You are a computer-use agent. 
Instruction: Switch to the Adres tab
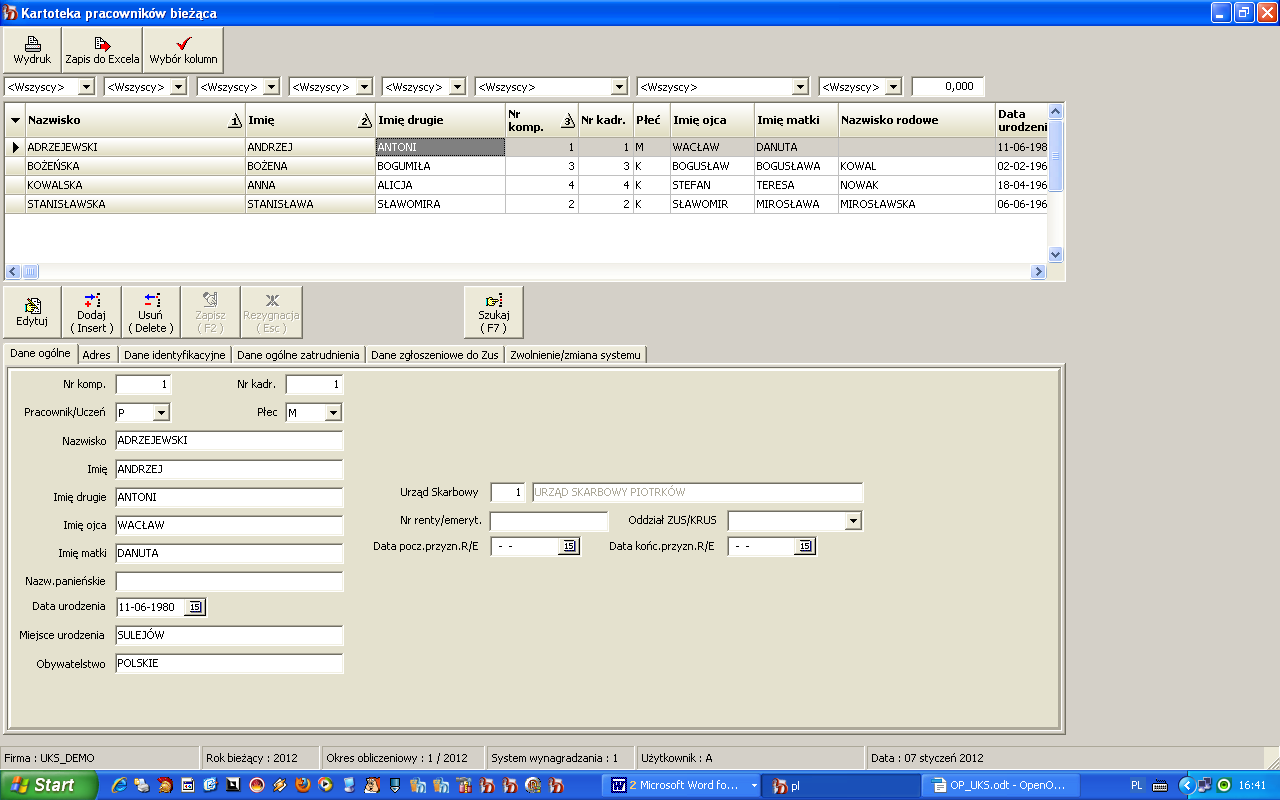(97, 354)
